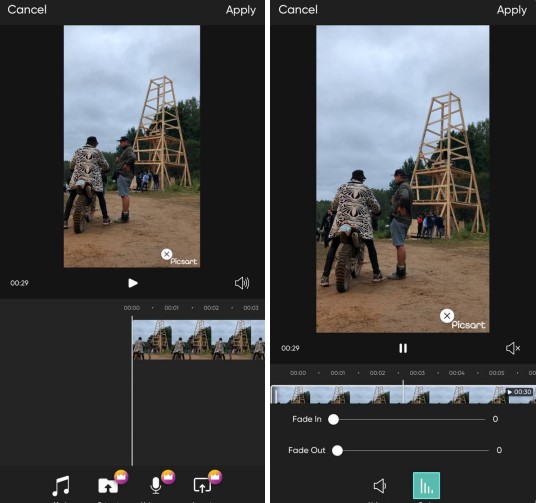Image resolution: width=536 pixels, height=503 pixels.
Task: Tap the Fade Out value 0
Action: [x=499, y=450]
